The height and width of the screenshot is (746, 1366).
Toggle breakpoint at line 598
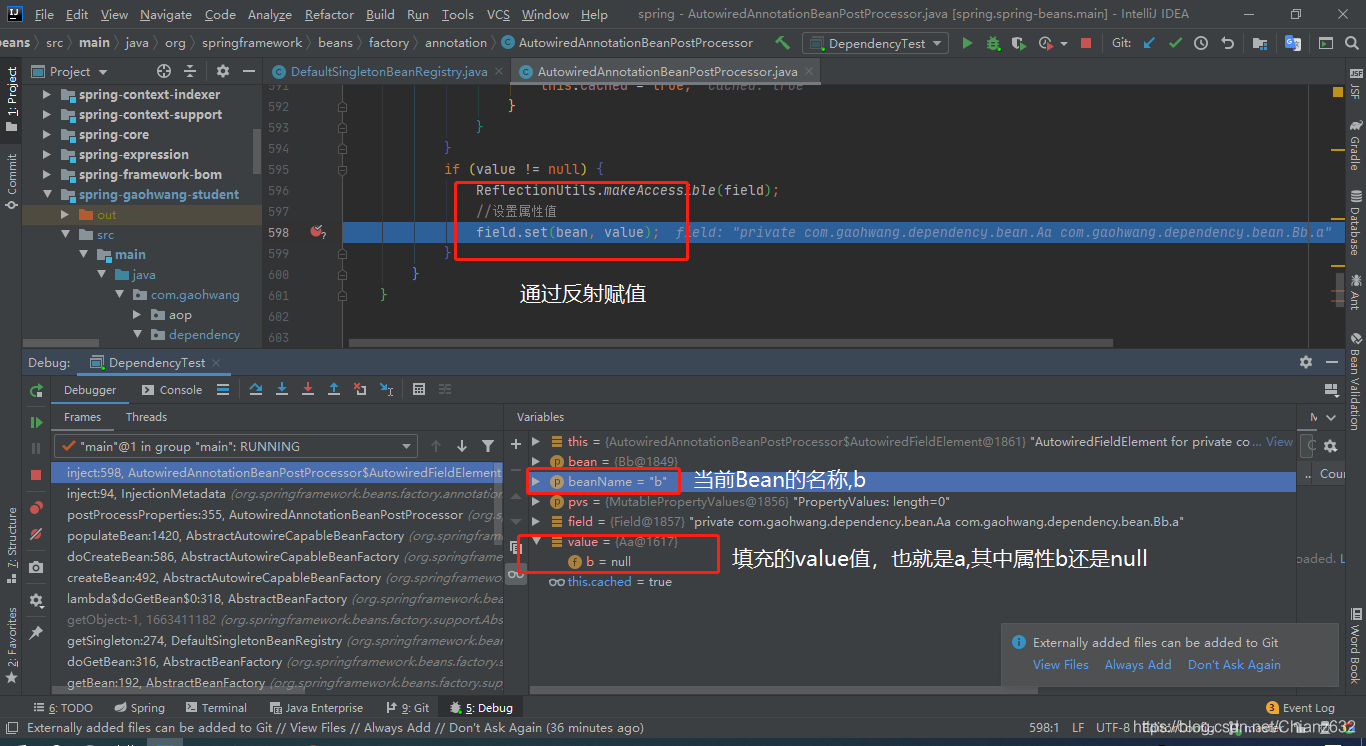pos(318,232)
